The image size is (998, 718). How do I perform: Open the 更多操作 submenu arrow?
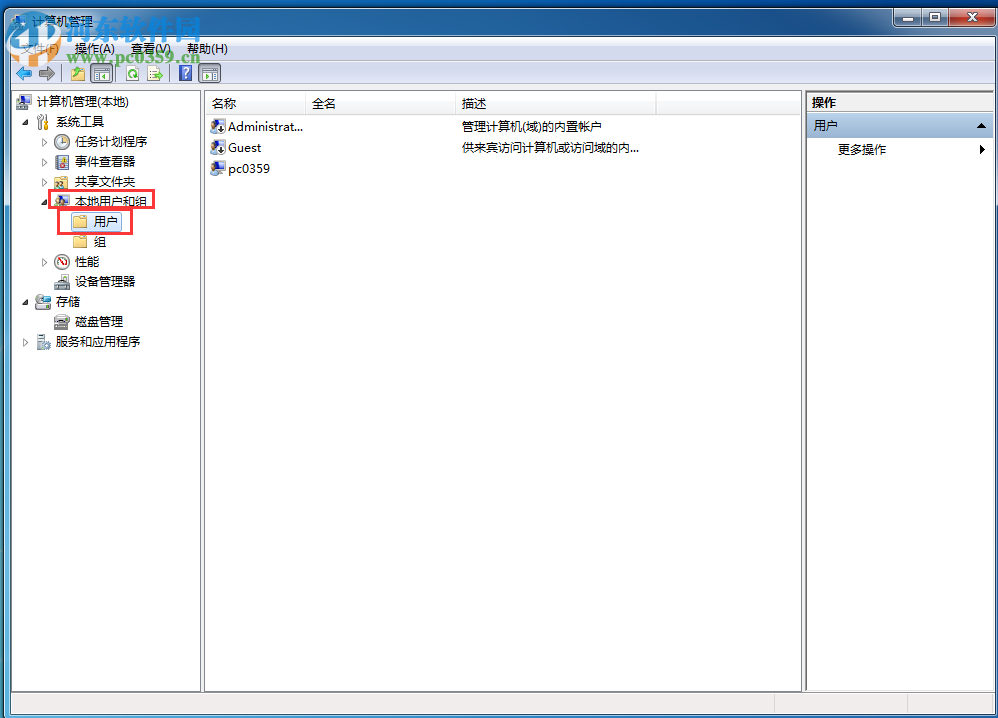tap(982, 150)
